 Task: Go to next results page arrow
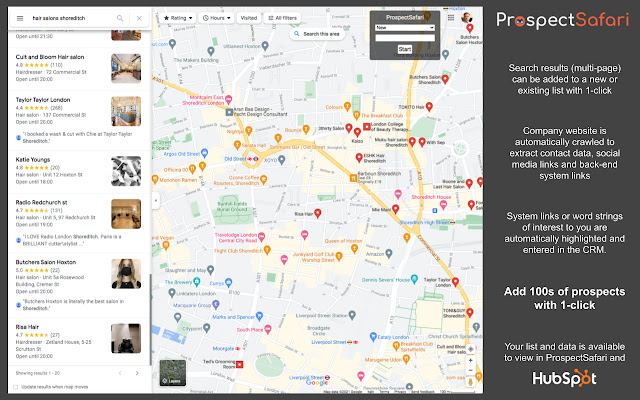[137, 373]
